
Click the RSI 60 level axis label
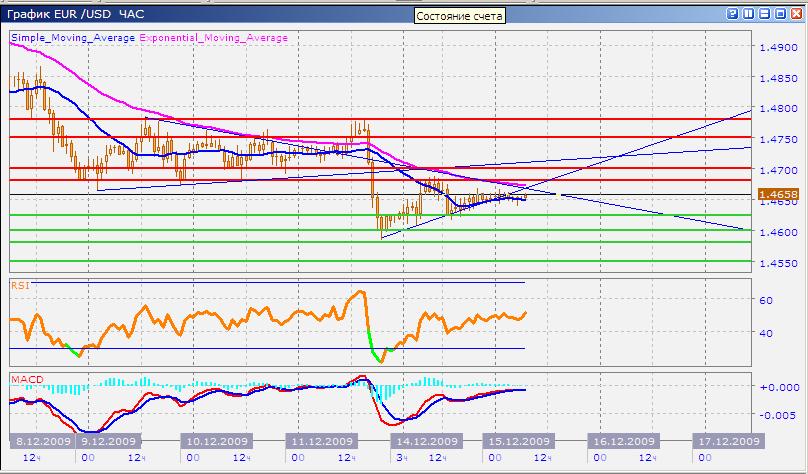pyautogui.click(x=766, y=300)
